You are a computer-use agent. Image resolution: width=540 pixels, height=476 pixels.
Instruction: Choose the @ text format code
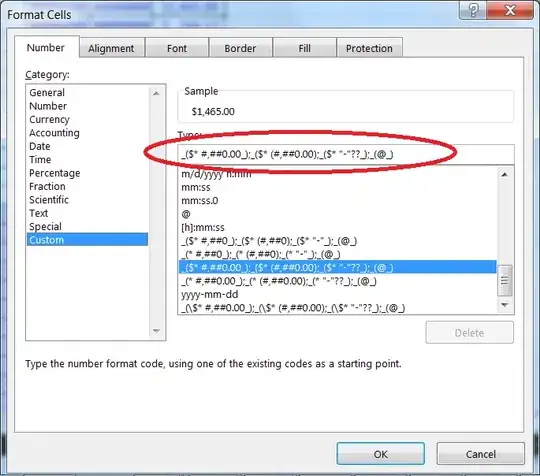[x=338, y=214]
